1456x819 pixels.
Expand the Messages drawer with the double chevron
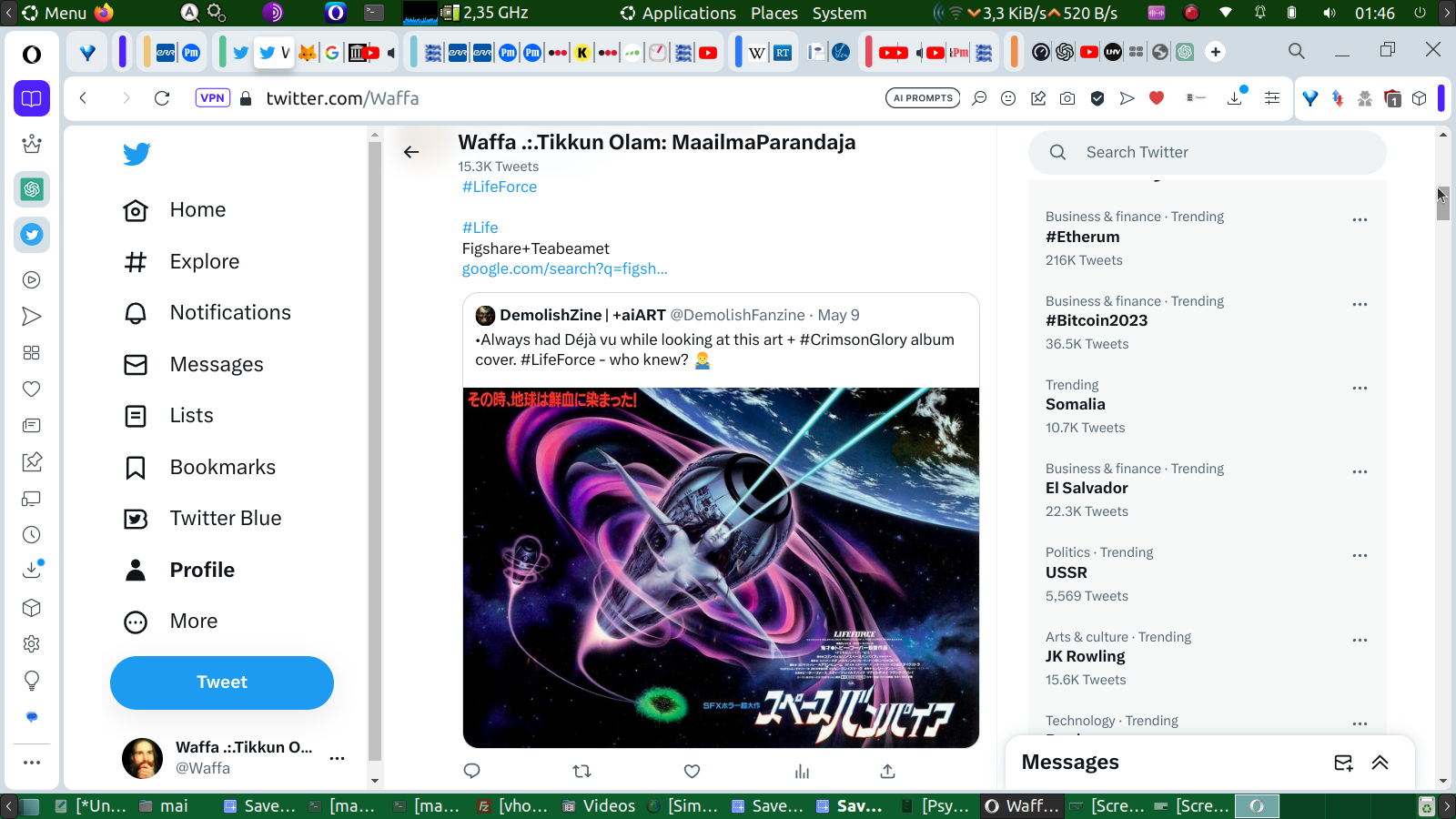[1380, 763]
